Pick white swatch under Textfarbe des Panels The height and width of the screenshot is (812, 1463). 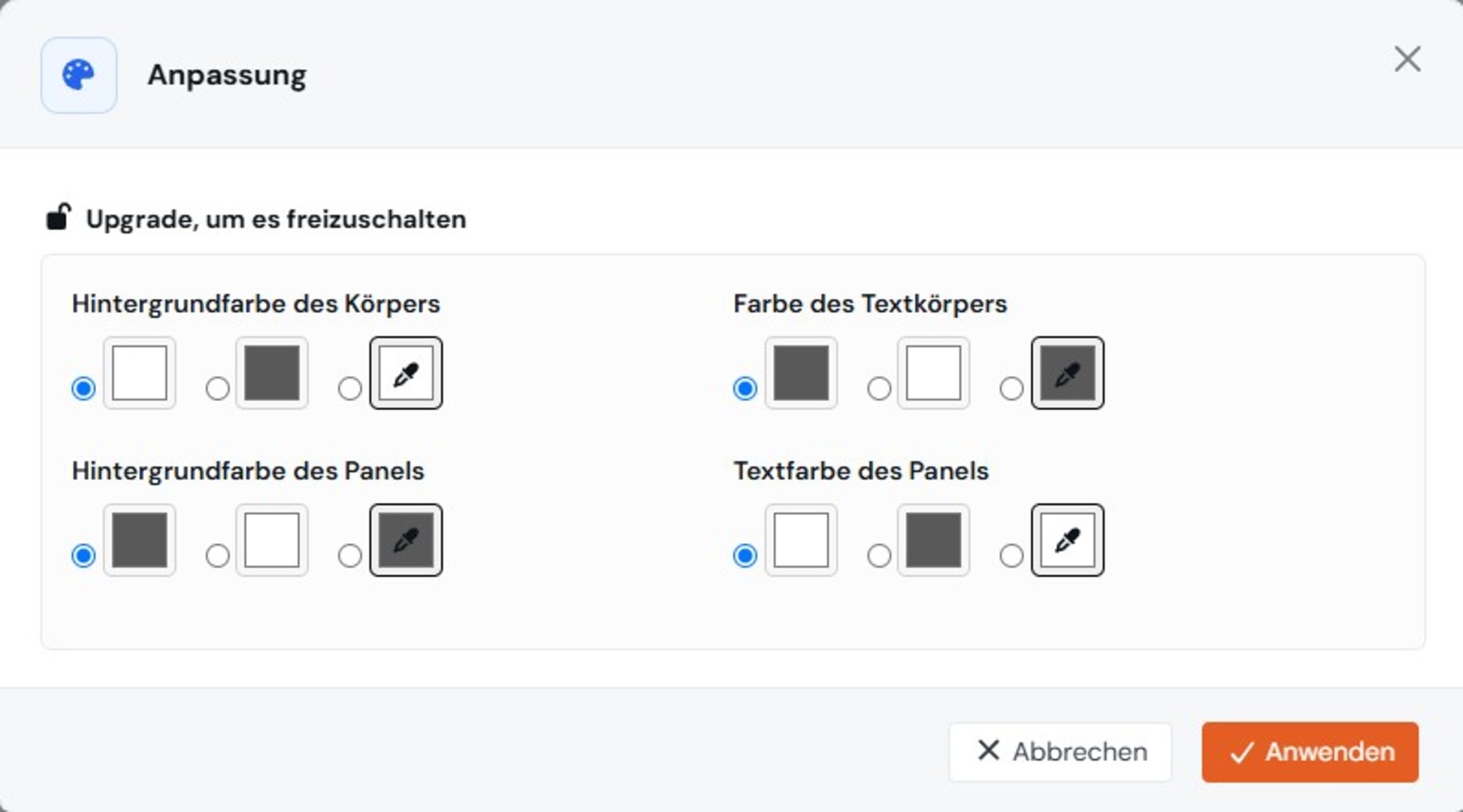point(801,540)
